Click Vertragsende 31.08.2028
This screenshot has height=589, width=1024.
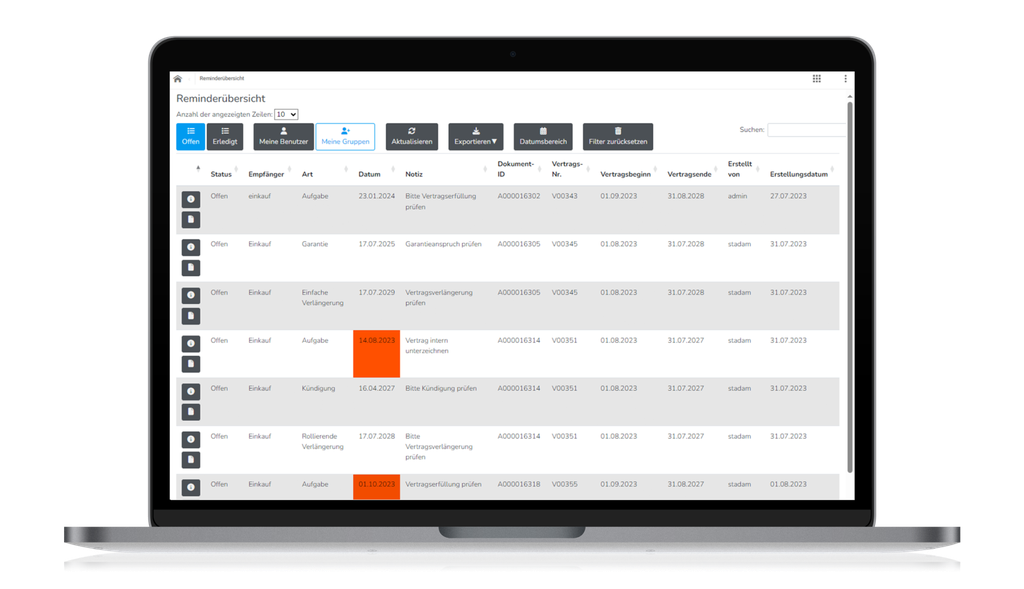[686, 196]
